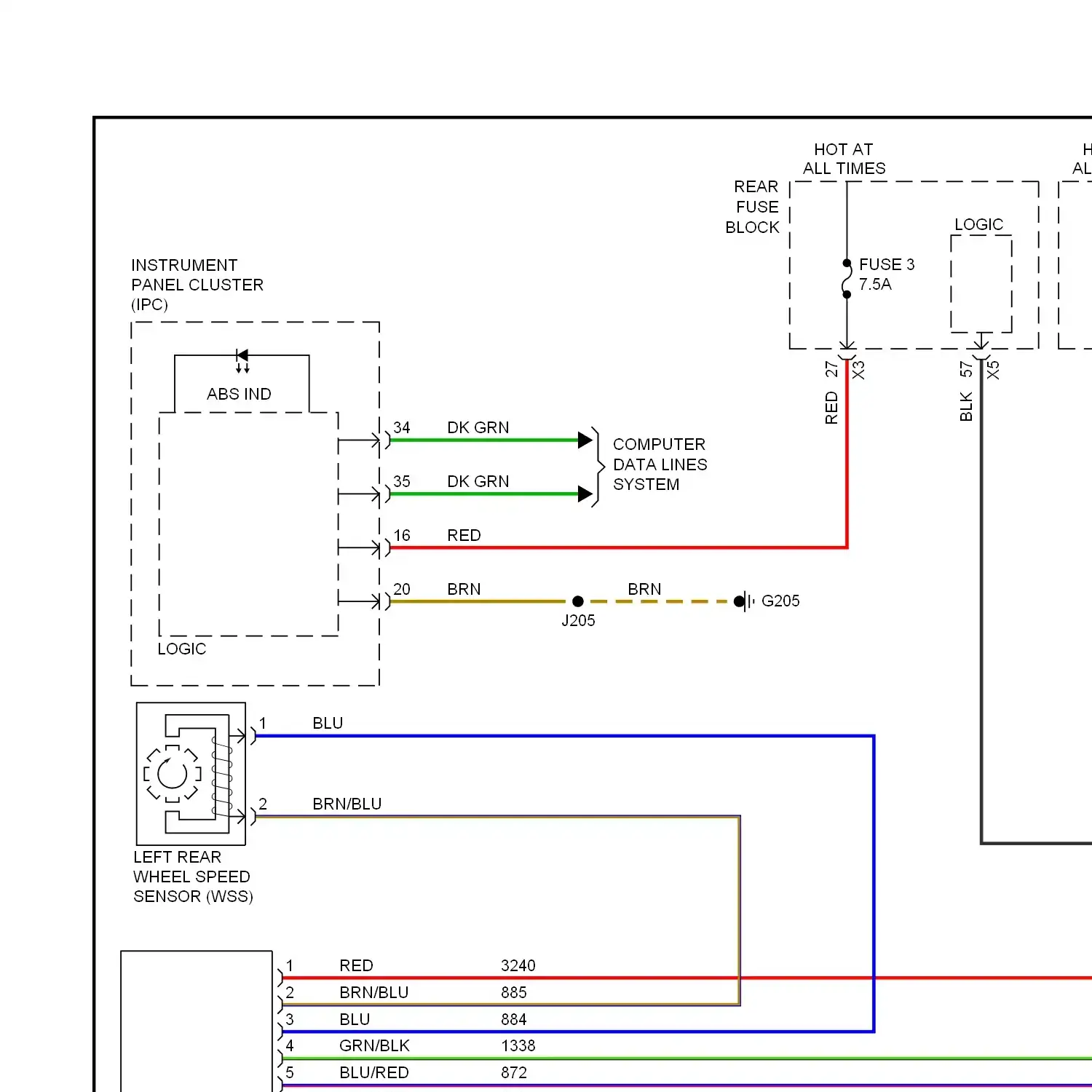The height and width of the screenshot is (1092, 1092).
Task: Click the GRN/BLK wire label
Action: point(374,1045)
